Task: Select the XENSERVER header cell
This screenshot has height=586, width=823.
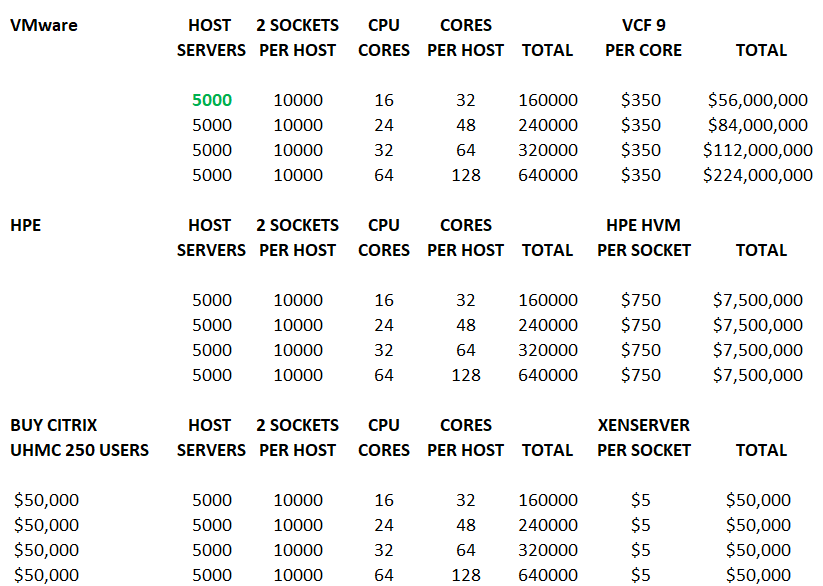Action: pos(643,425)
